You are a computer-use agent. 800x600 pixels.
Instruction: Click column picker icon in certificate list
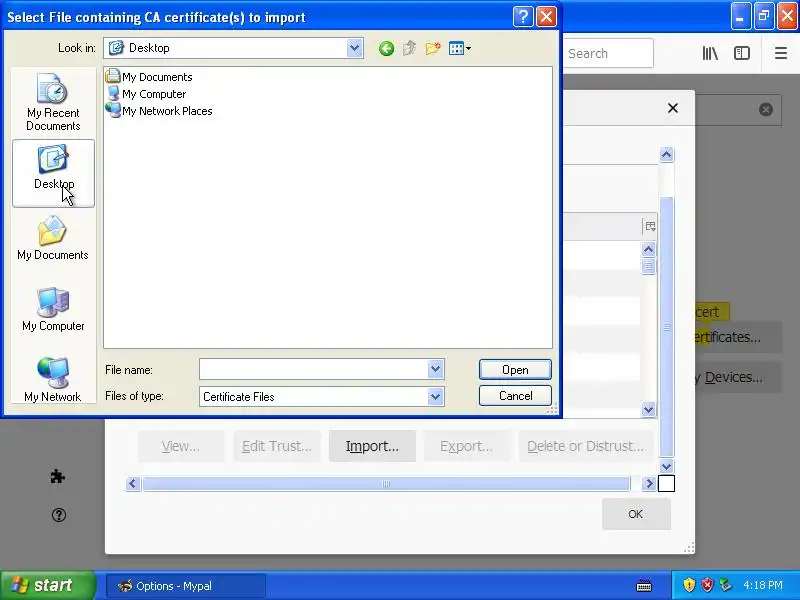[x=650, y=227]
